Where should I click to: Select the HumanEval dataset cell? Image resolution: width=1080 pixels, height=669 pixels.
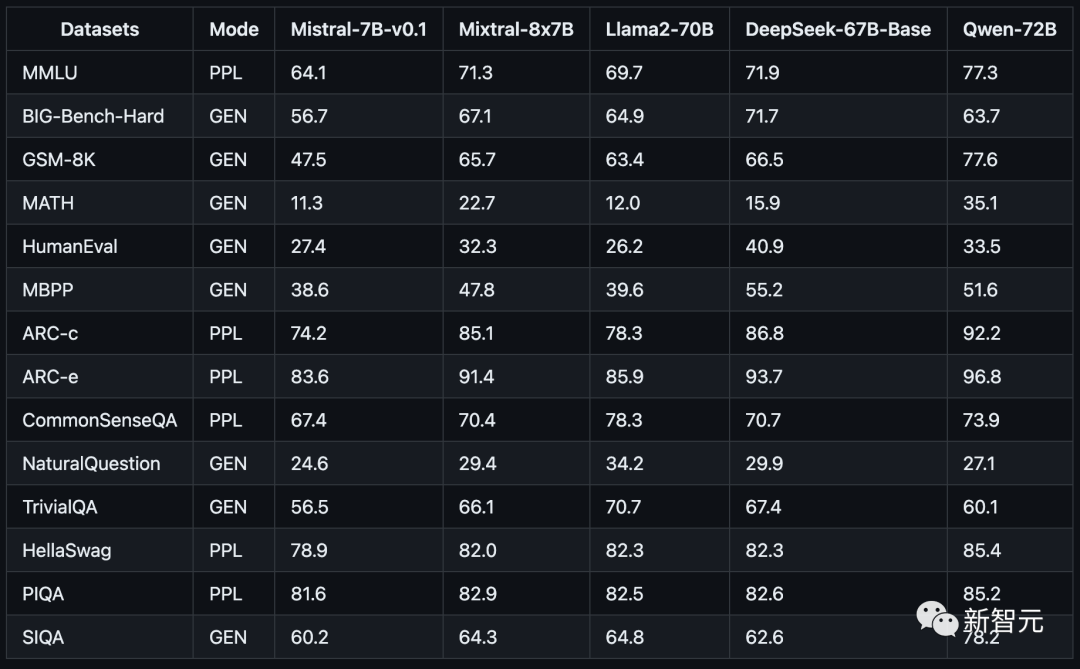70,246
